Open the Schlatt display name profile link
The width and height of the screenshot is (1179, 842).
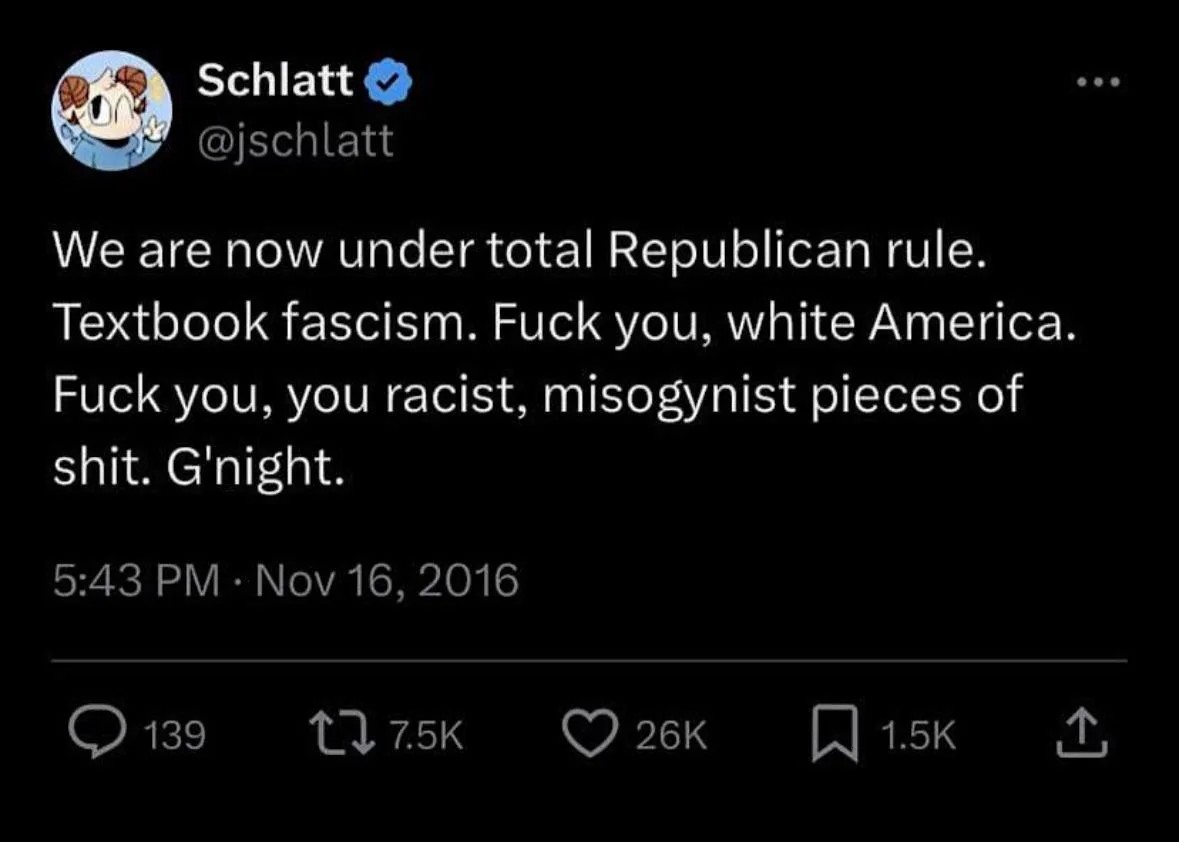click(x=275, y=80)
